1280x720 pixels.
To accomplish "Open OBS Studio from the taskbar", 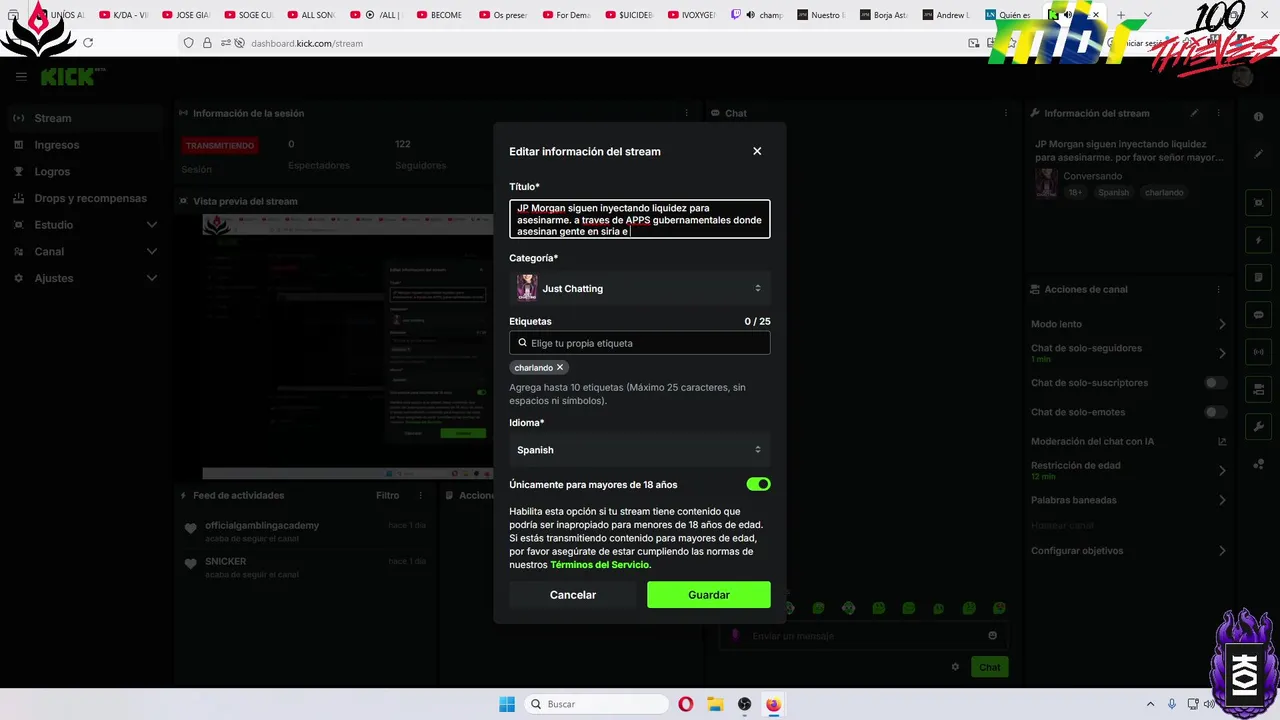I will coord(744,704).
